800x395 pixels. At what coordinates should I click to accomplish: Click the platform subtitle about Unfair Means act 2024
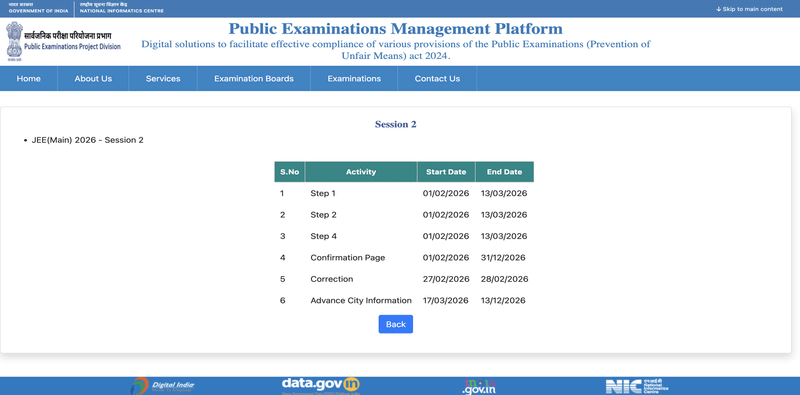click(395, 50)
